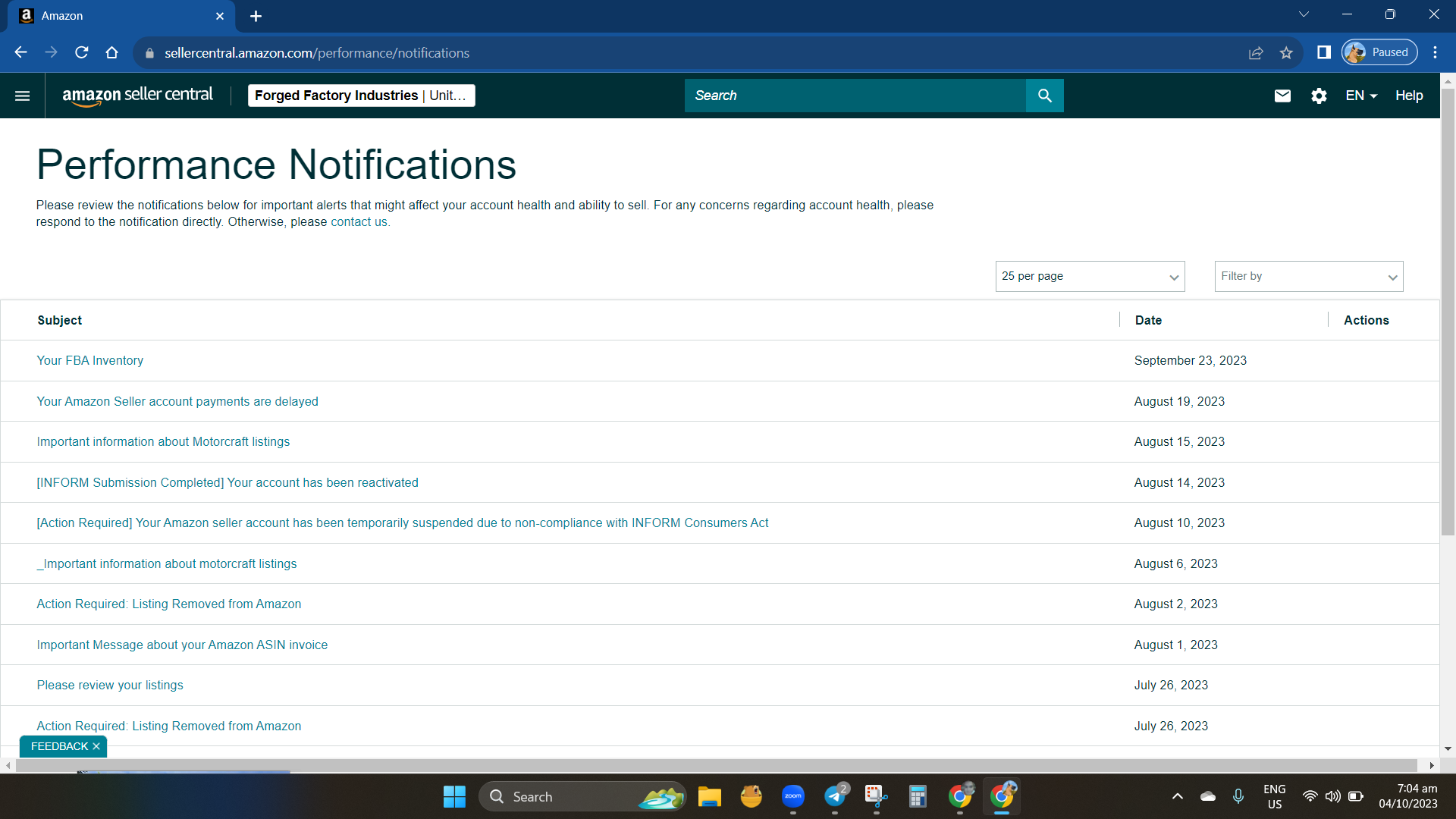Click the microphone tray icon
Screen dimensions: 1456x819
[x=1238, y=796]
